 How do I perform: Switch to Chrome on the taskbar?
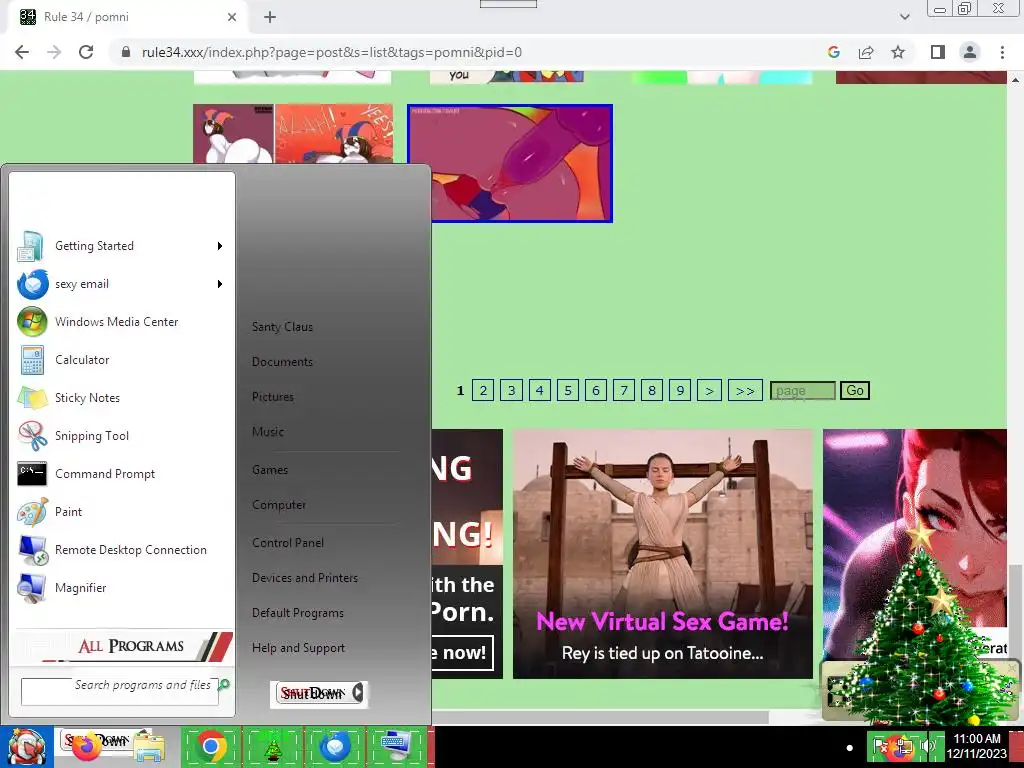point(210,747)
